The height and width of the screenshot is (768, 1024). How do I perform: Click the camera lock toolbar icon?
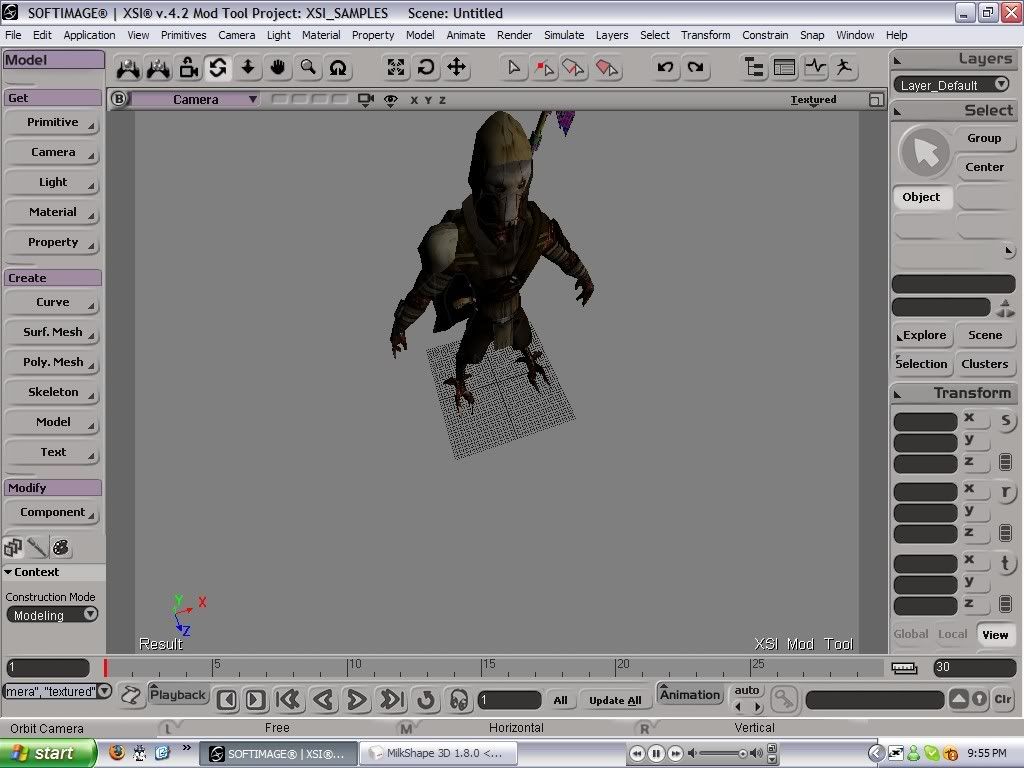pos(189,67)
